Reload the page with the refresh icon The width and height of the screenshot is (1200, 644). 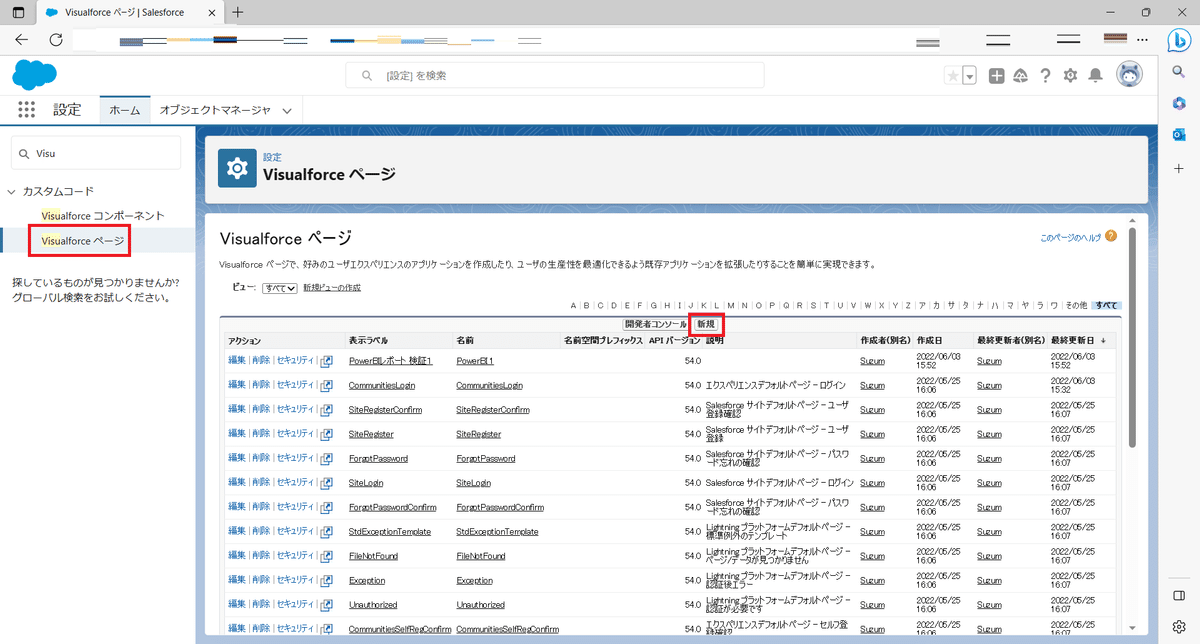[56, 40]
